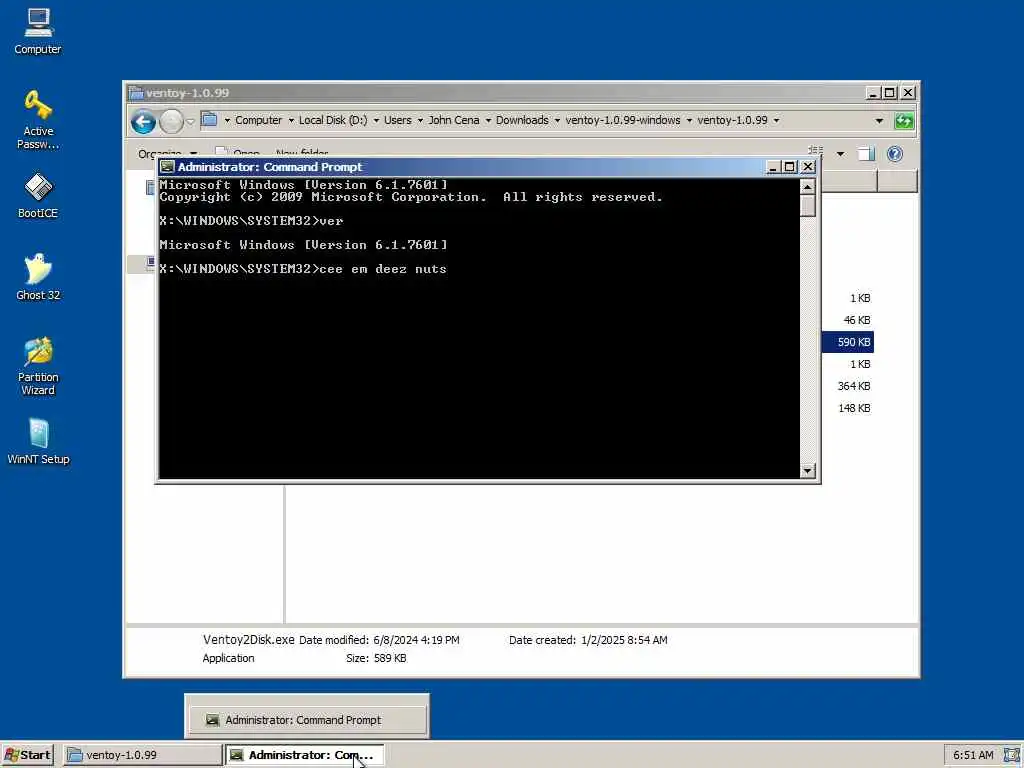The width and height of the screenshot is (1024, 768).
Task: Click the system tray clock 6:51 AM
Action: (x=973, y=755)
